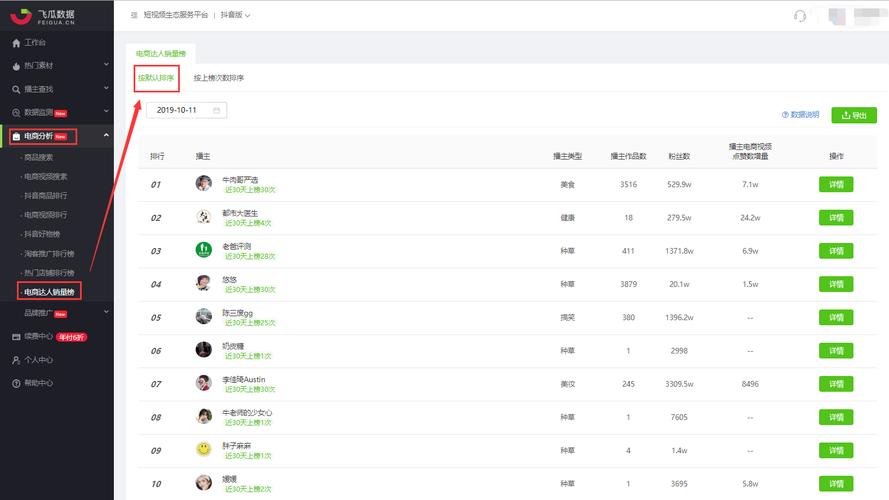Click the calendar icon in date field
Screen dimensions: 889x500
pos(216,110)
